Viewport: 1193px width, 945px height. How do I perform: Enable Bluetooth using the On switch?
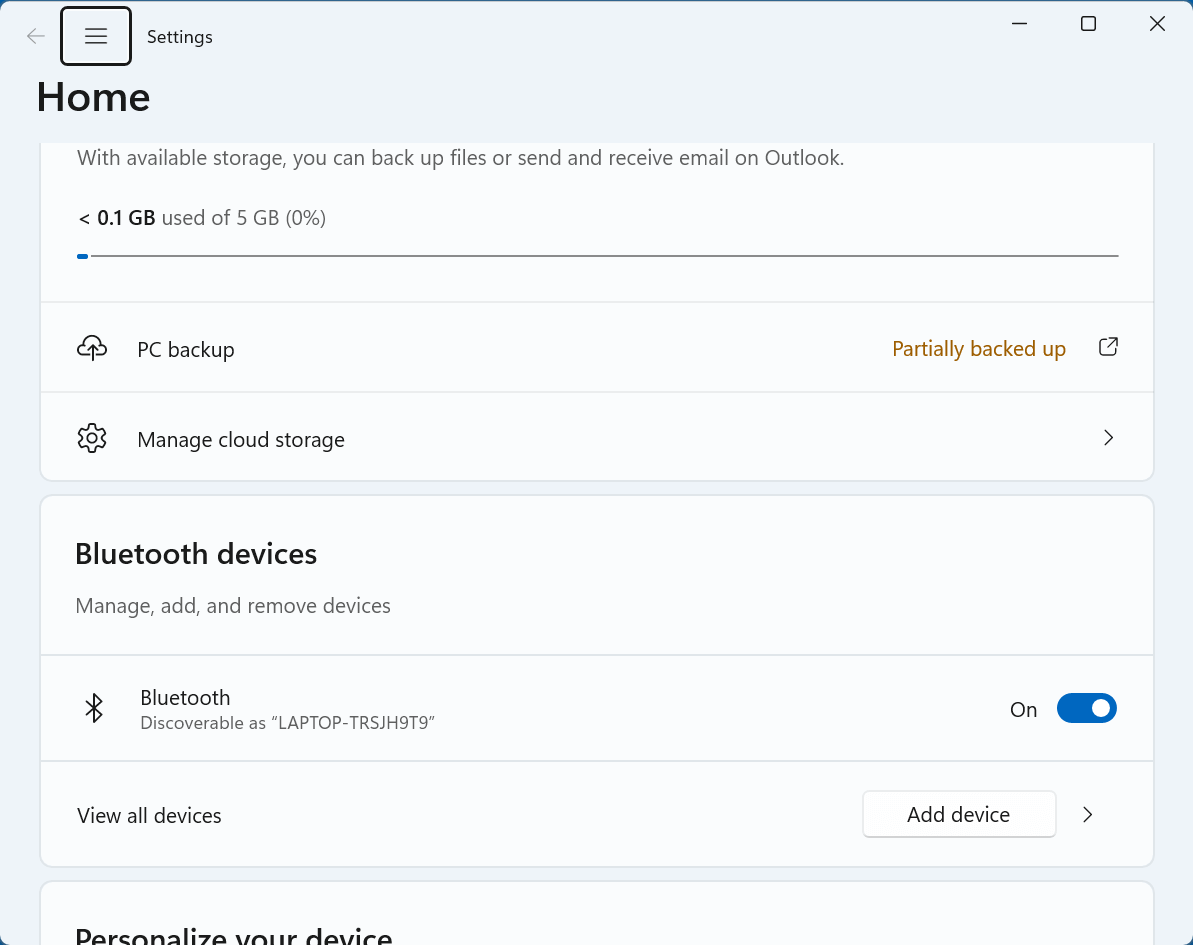[1087, 708]
